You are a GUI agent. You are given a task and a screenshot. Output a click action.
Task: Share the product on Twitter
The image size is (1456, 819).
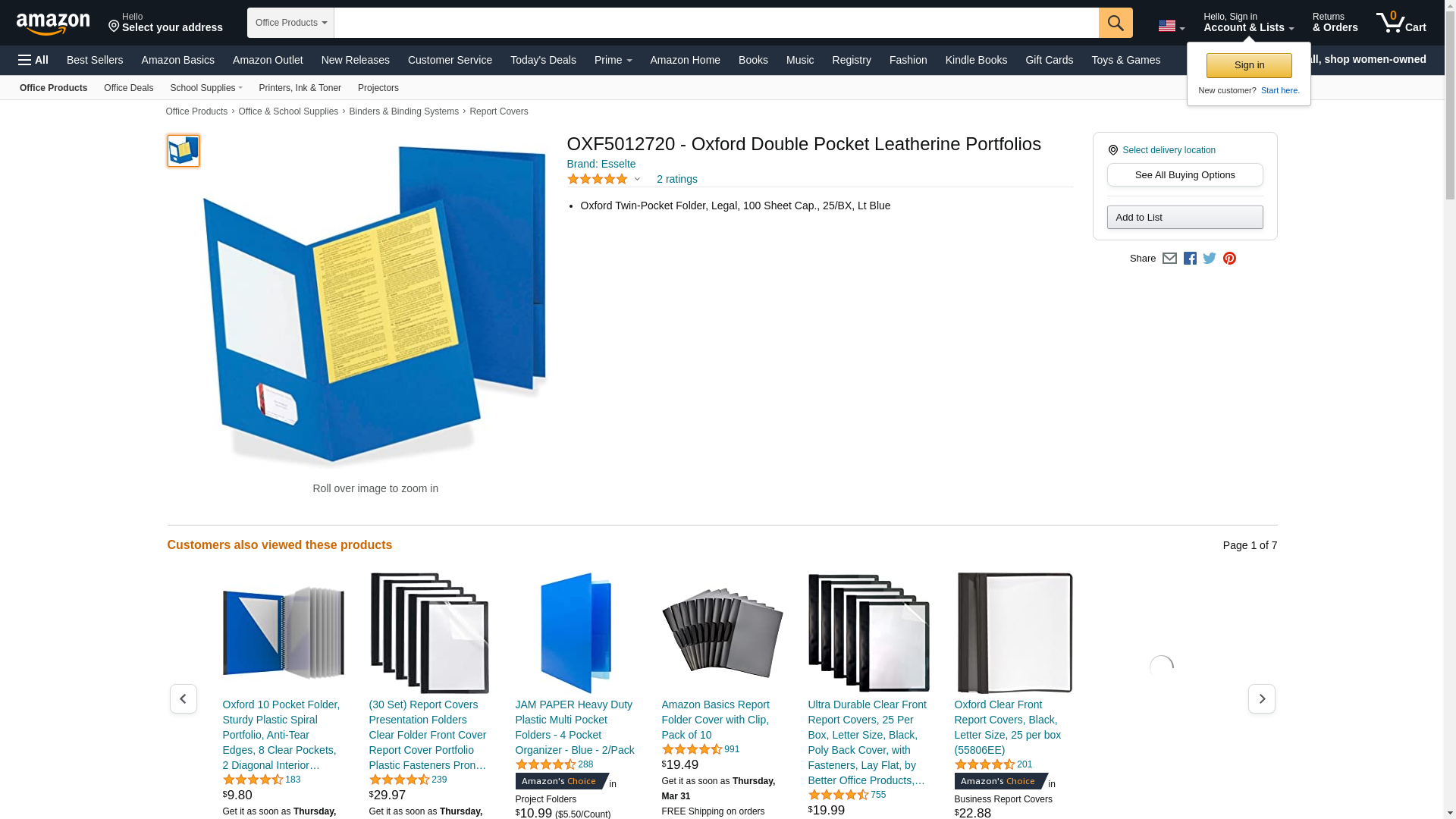click(x=1210, y=259)
